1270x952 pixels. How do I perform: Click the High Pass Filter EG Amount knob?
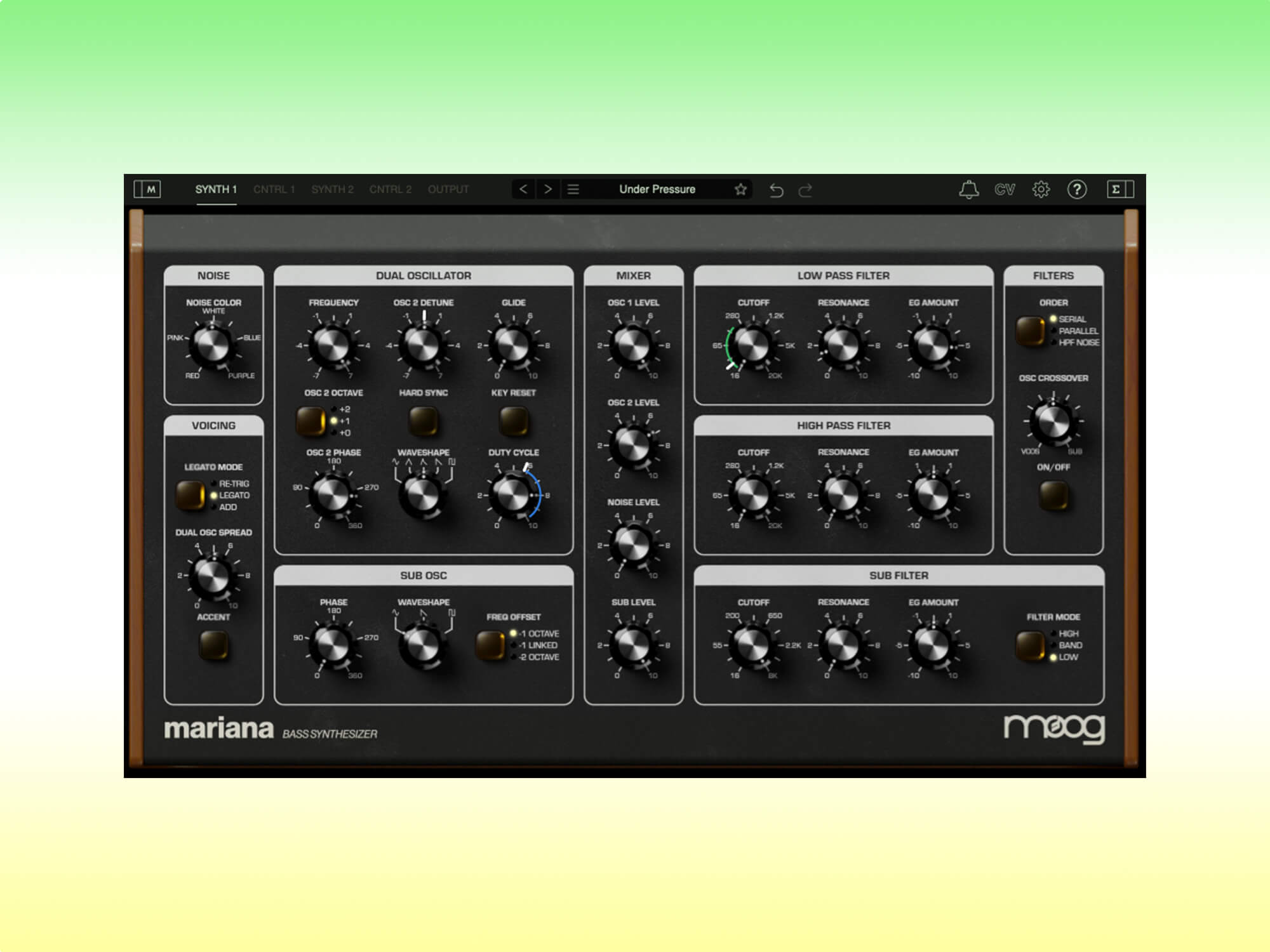pos(933,495)
